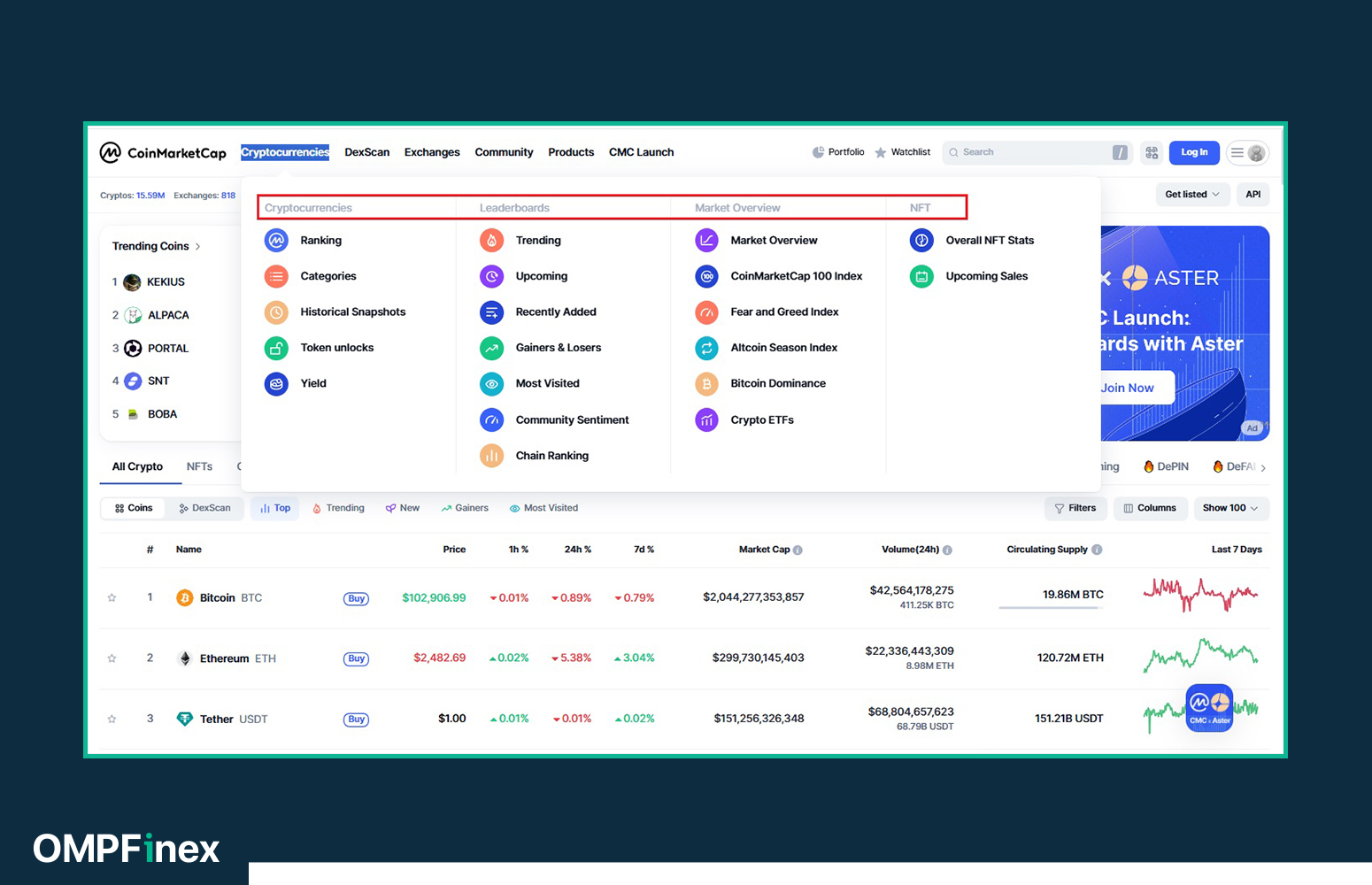Open the CMC Launch menu

click(642, 152)
